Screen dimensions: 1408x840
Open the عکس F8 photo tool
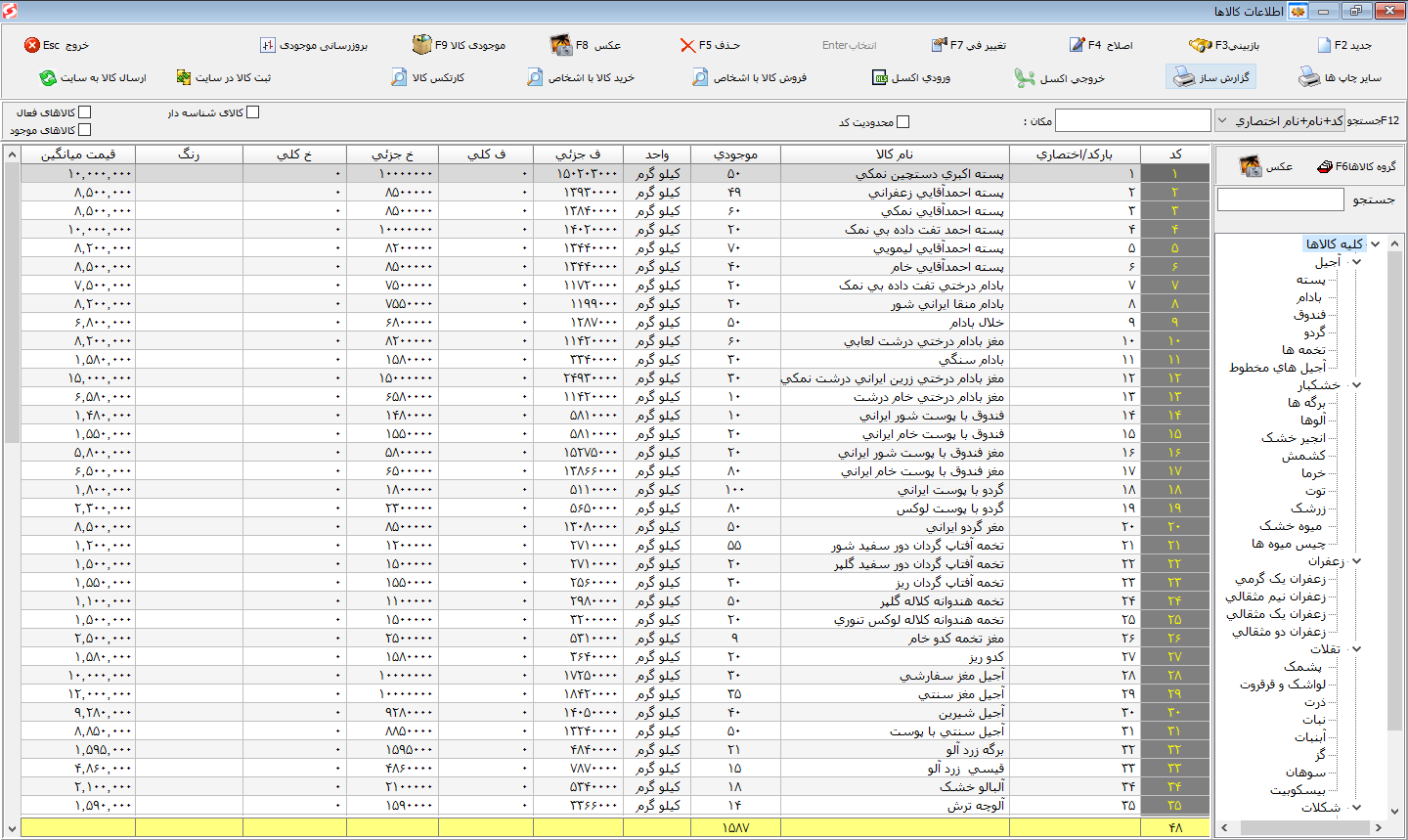tap(560, 45)
